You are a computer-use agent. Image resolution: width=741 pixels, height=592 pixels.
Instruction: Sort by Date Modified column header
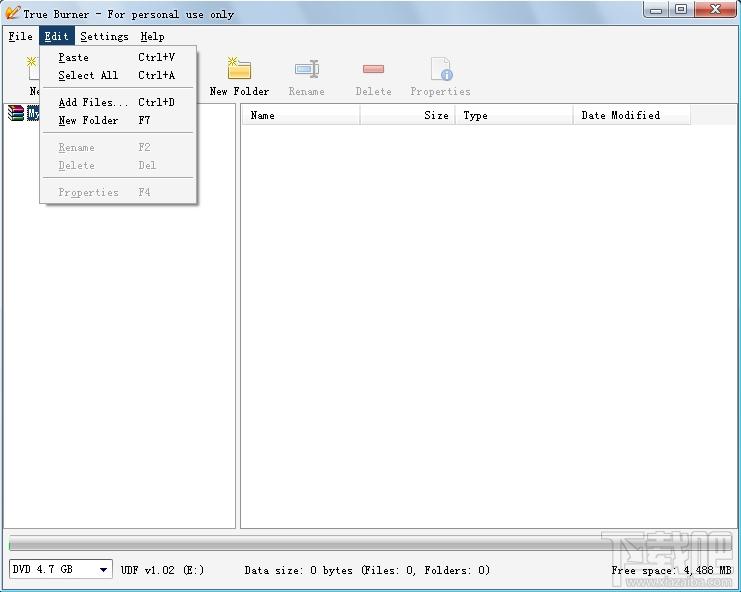(x=631, y=115)
